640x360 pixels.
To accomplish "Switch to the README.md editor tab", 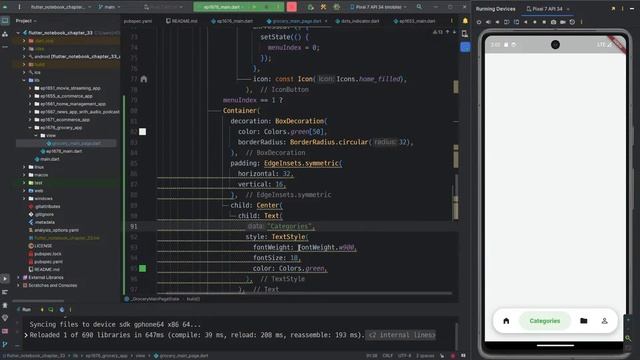I will pos(182,21).
